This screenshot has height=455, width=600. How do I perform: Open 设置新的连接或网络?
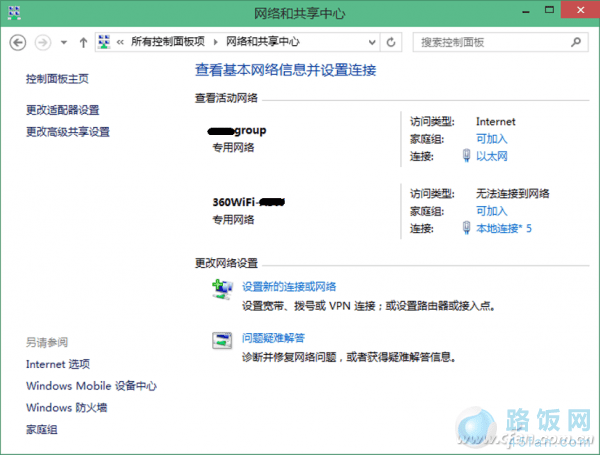[289, 287]
